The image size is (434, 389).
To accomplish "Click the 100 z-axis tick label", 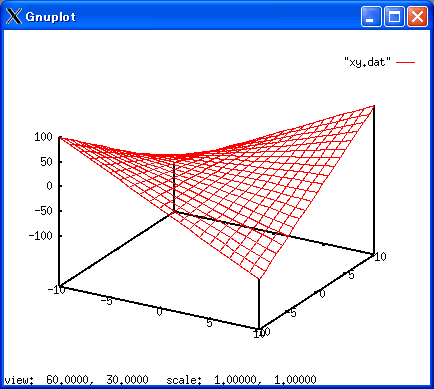I will click(x=43, y=137).
